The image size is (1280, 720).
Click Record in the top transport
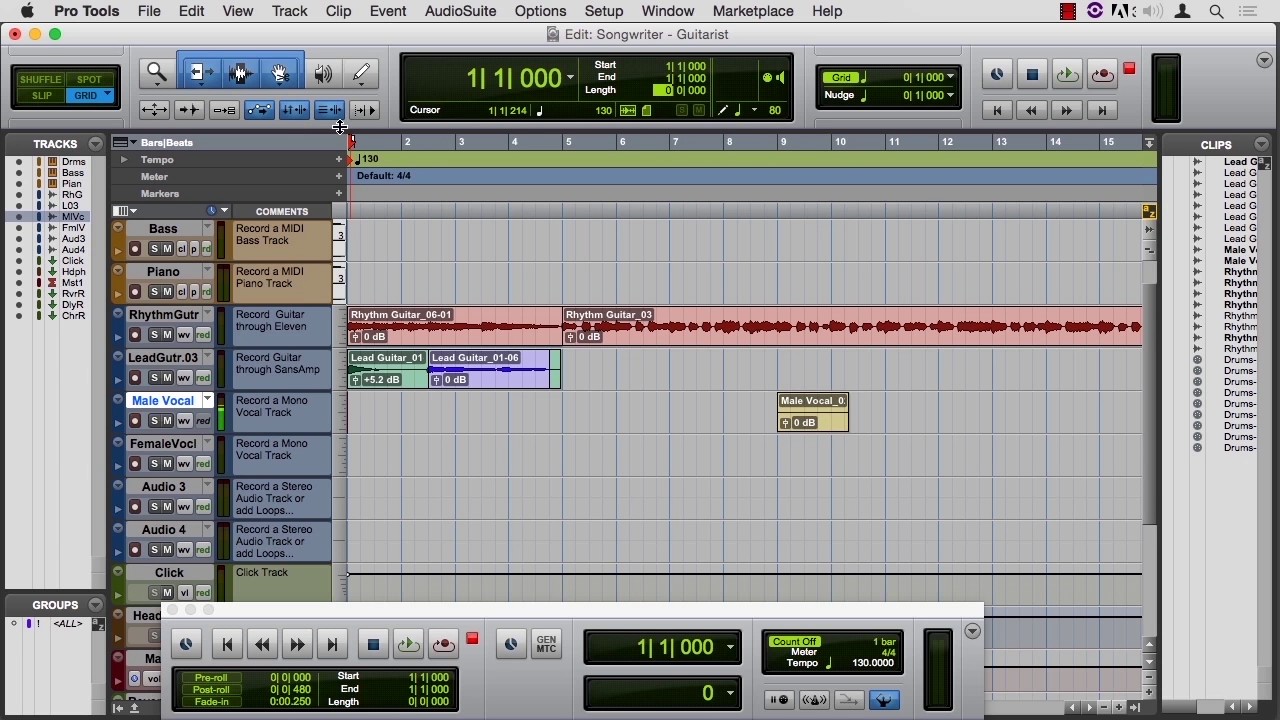[1102, 75]
